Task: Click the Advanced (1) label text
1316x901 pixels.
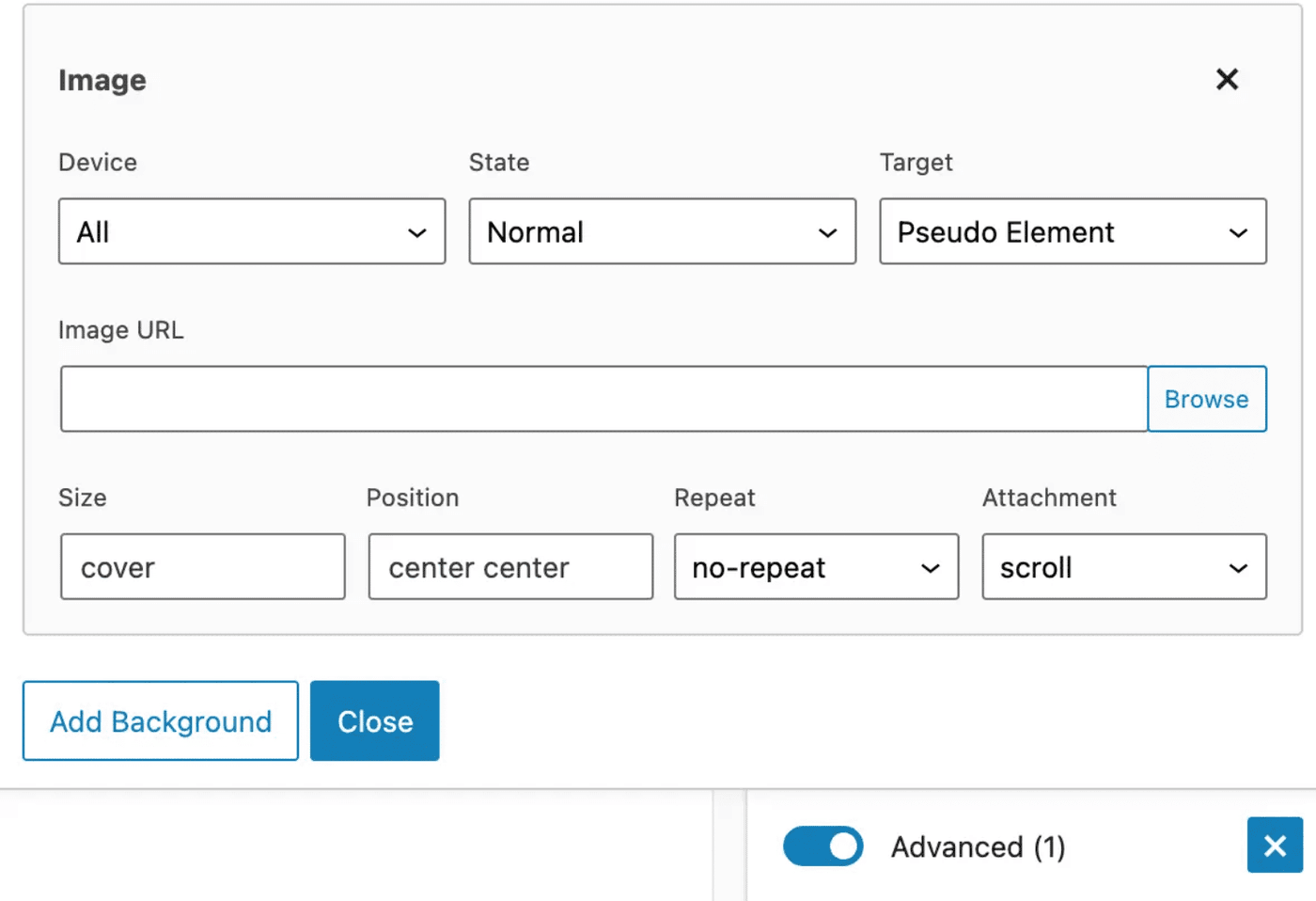Action: [x=978, y=847]
